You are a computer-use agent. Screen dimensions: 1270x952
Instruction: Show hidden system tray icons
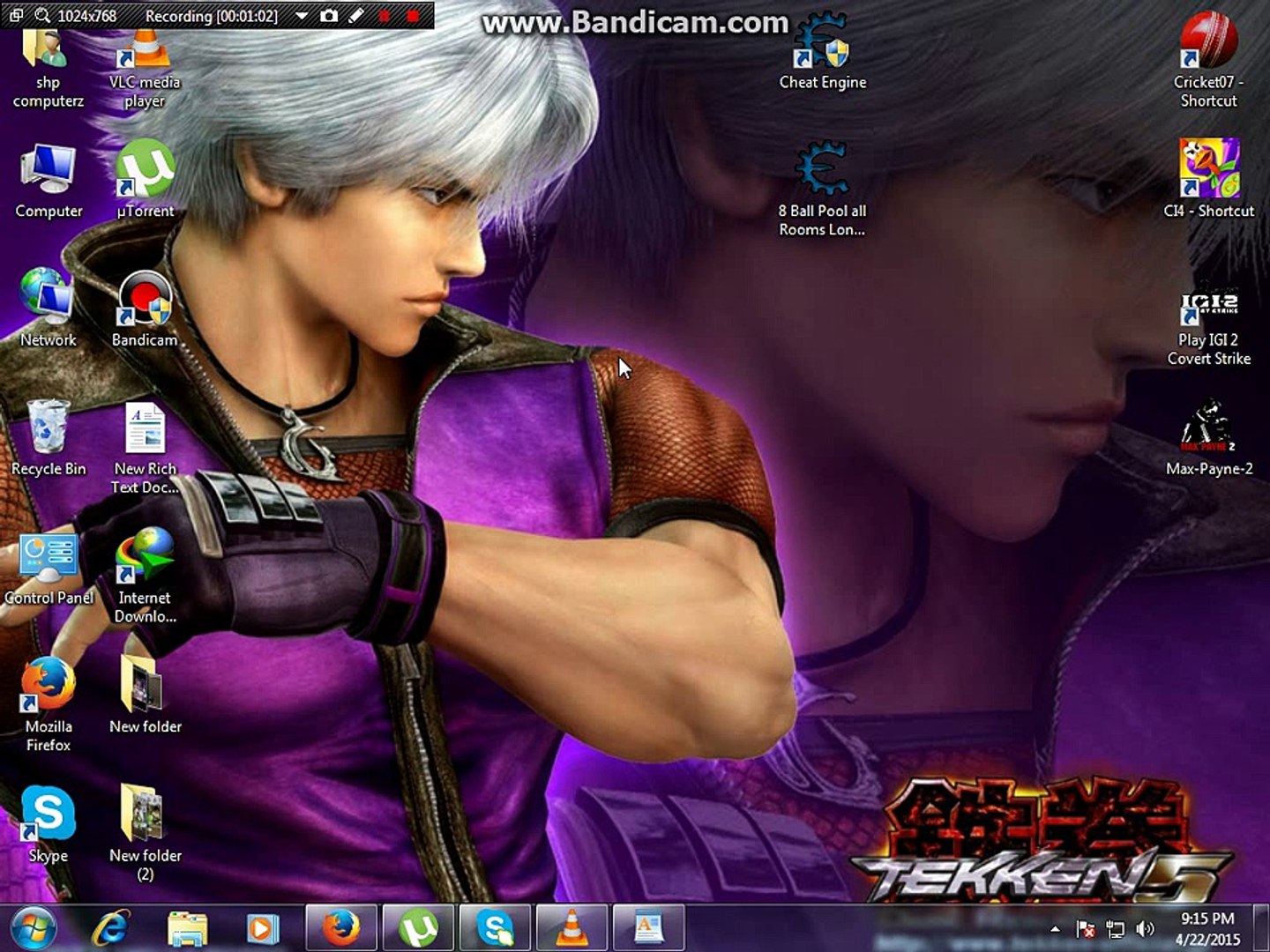(1055, 929)
